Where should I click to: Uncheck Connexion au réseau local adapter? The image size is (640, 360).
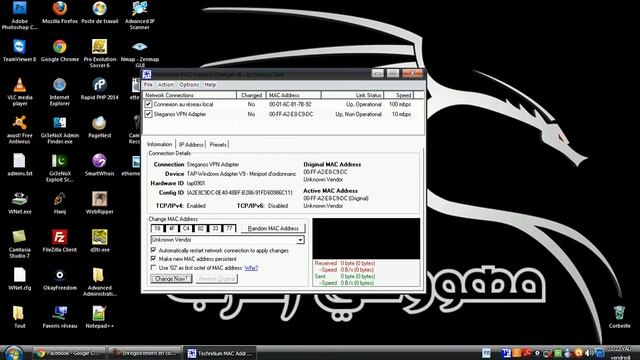pos(148,104)
